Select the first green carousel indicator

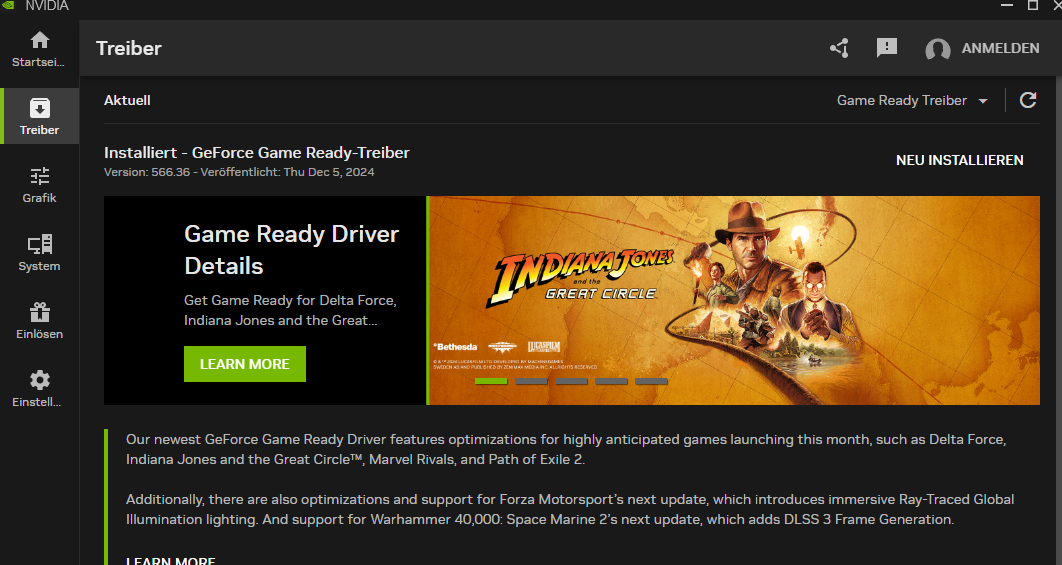[491, 381]
